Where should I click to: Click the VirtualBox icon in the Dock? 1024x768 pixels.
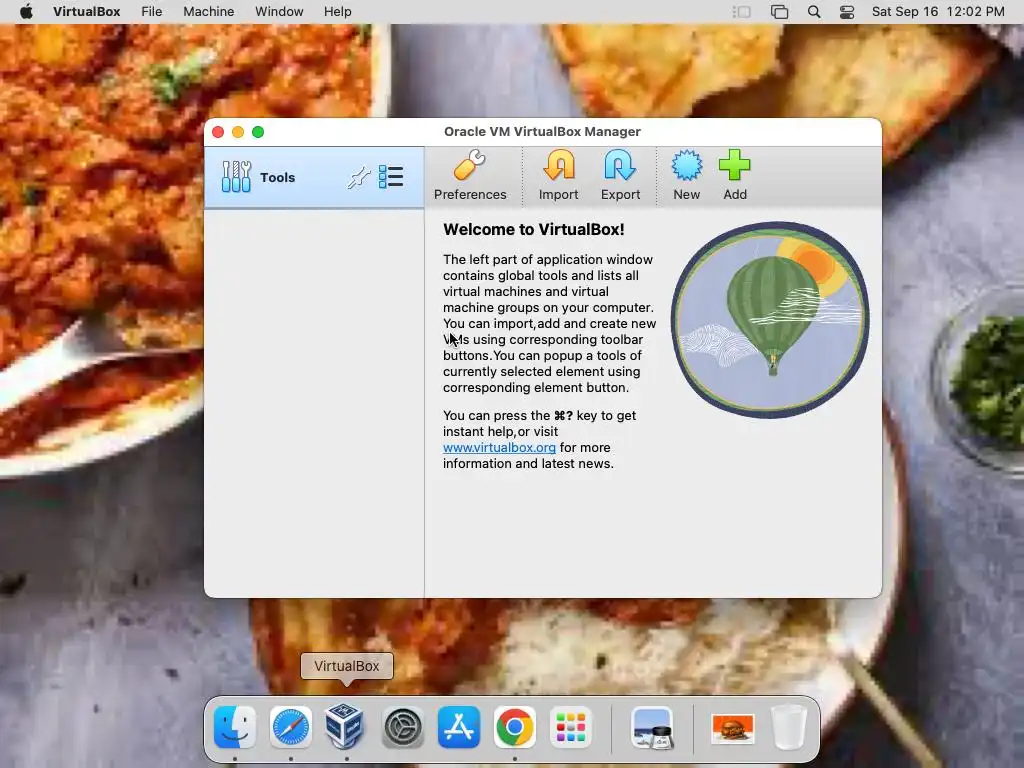345,726
